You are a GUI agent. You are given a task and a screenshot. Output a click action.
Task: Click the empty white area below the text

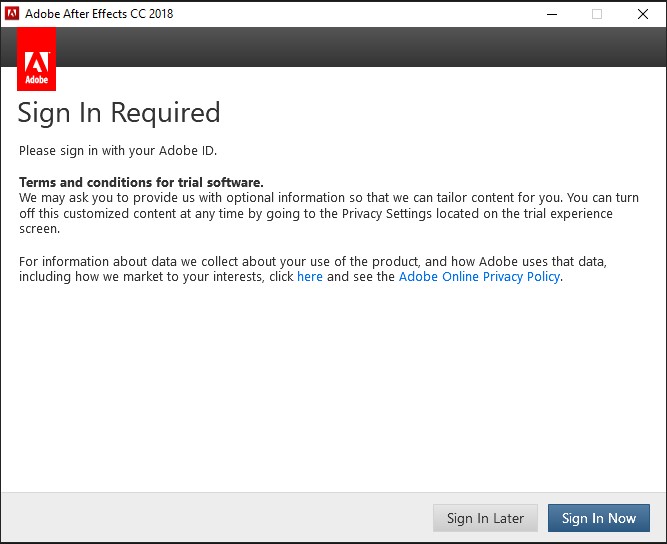pyautogui.click(x=333, y=390)
